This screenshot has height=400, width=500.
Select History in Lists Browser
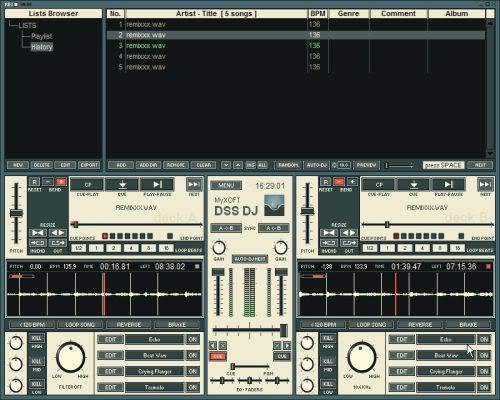point(42,47)
